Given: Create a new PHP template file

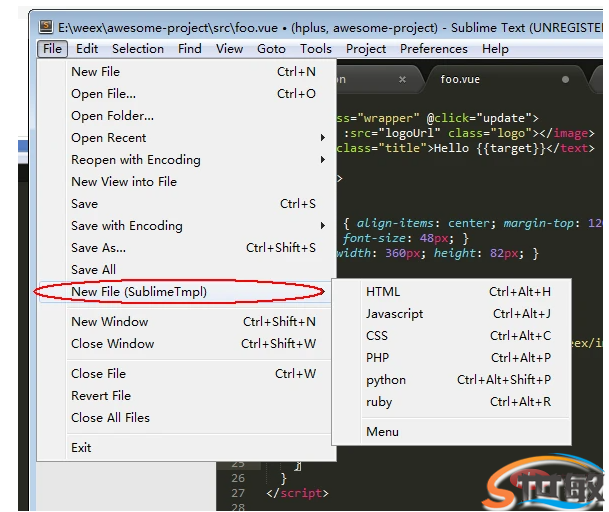Looking at the screenshot, I should pyautogui.click(x=452, y=358).
